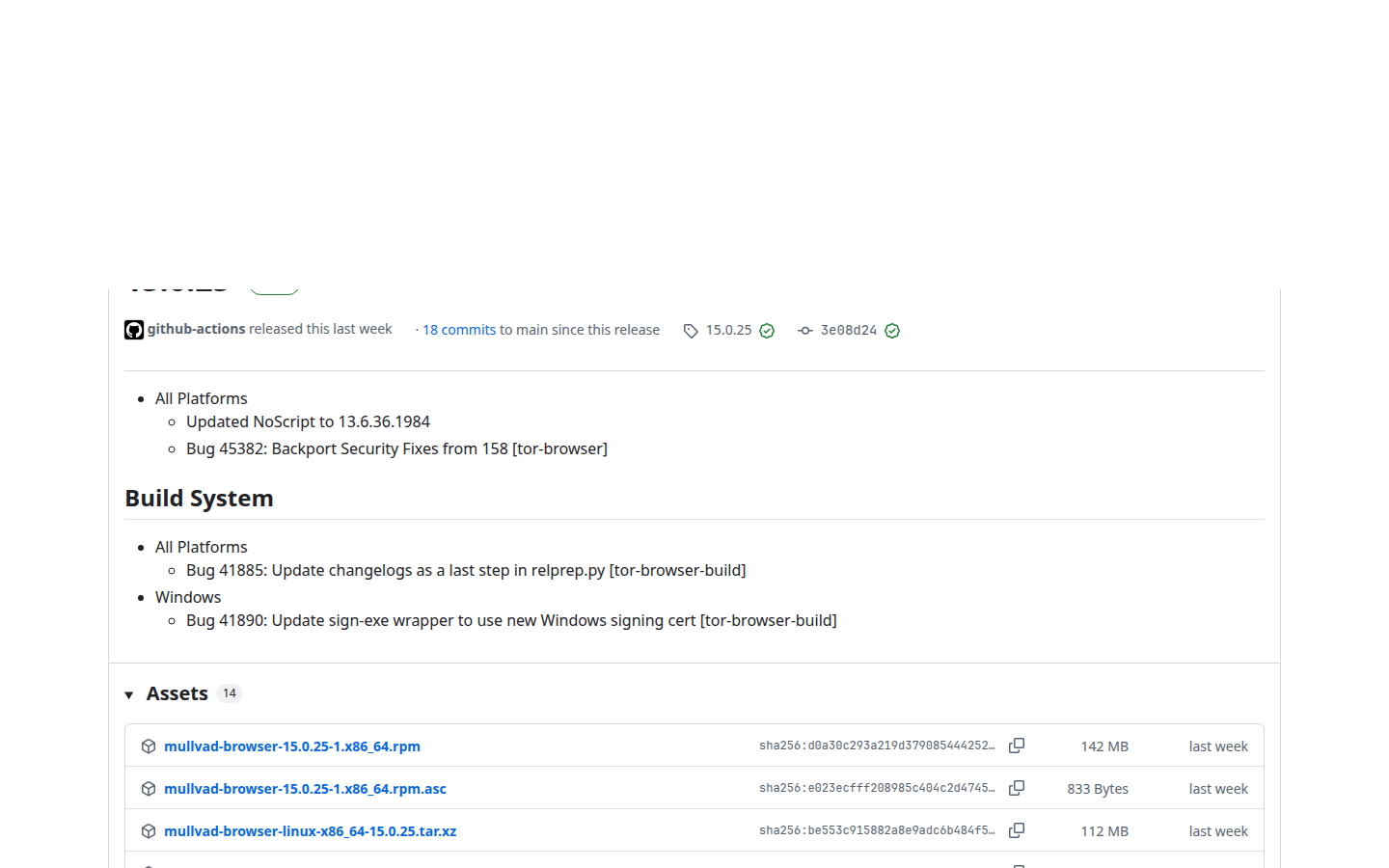Click the tag icon beside 15.0.25
The image size is (1389, 868).
(691, 331)
